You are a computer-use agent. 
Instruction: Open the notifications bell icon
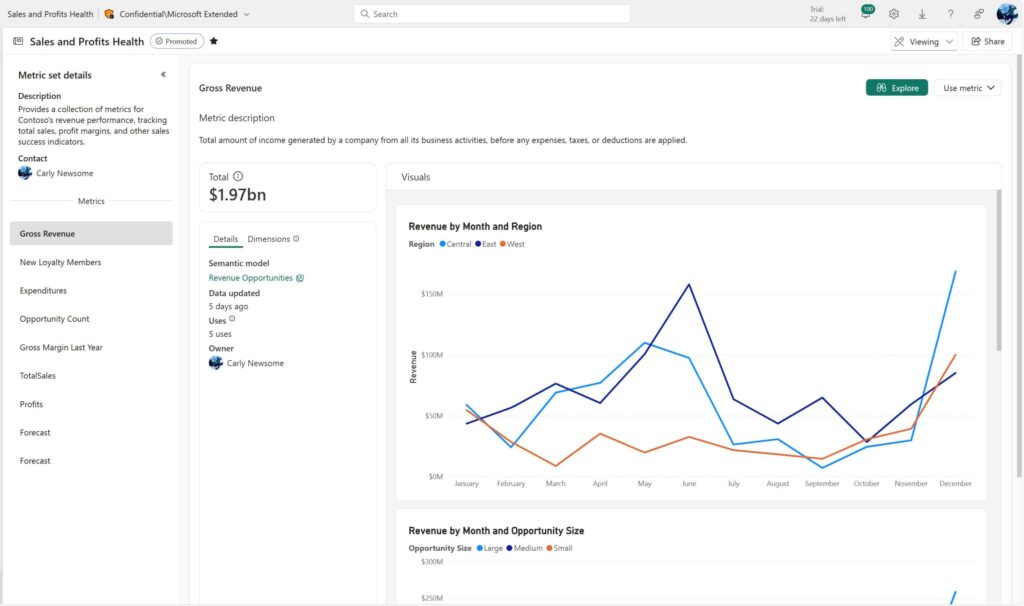(866, 14)
